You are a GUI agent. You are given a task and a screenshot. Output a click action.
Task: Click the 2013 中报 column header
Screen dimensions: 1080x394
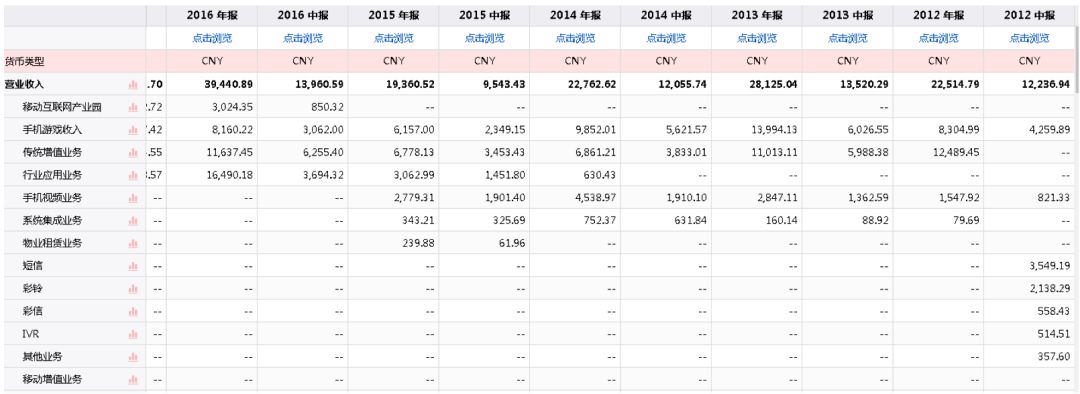click(x=848, y=16)
